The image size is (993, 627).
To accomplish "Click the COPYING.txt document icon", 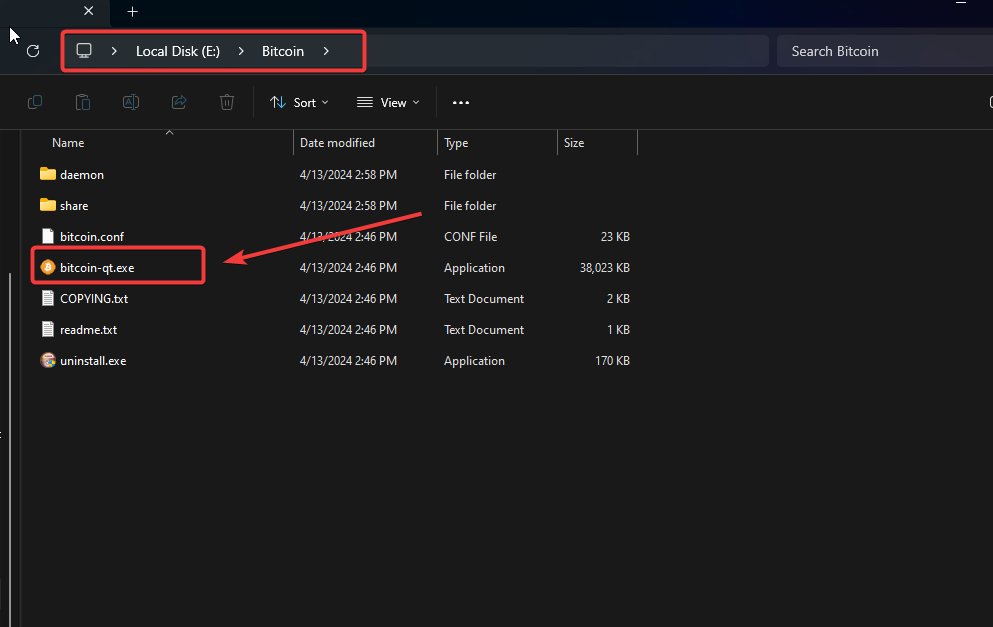I will [47, 298].
